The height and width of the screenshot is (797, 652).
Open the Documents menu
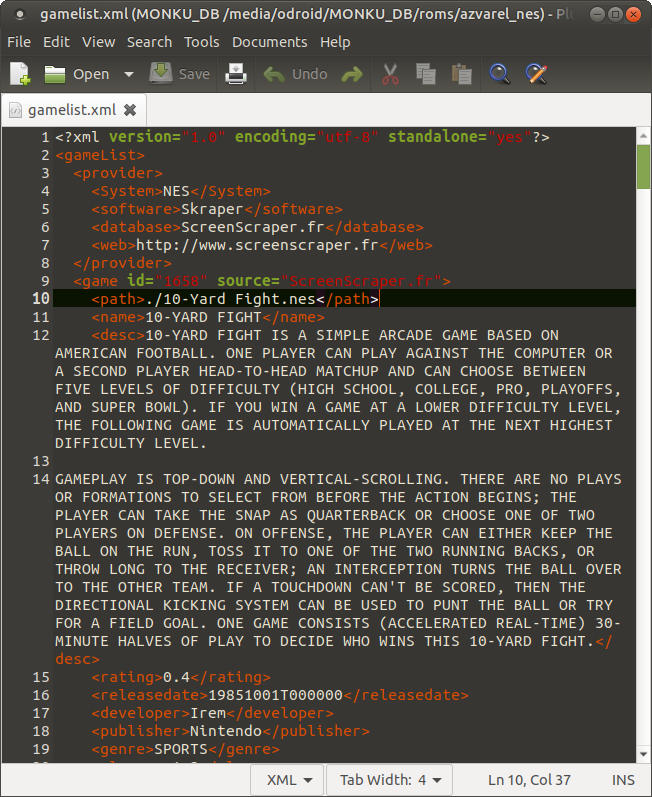click(x=269, y=42)
